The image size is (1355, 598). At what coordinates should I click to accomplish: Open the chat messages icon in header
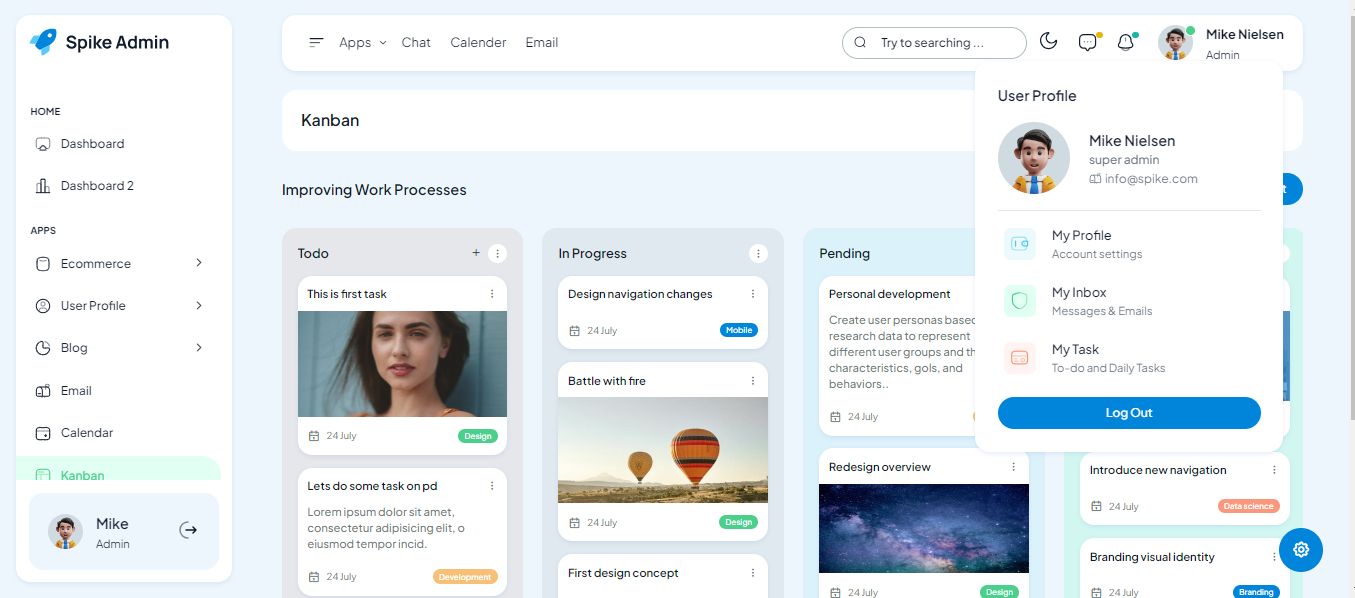tap(1088, 42)
